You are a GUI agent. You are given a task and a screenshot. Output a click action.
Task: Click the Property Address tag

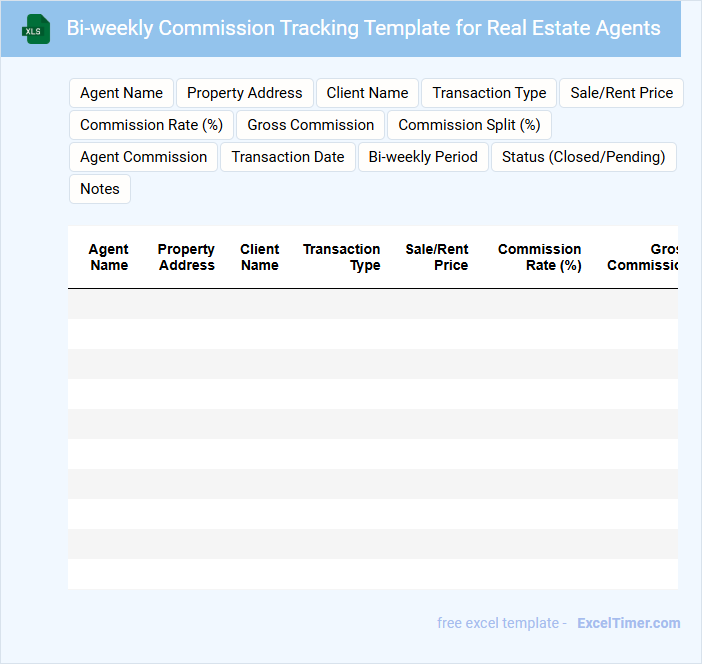coord(244,93)
